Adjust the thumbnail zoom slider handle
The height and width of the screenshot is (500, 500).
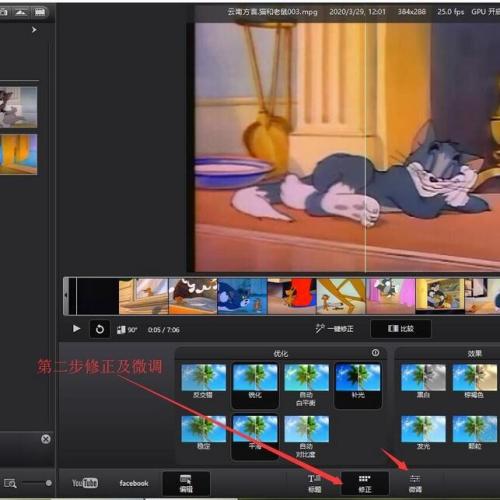click(x=49, y=483)
